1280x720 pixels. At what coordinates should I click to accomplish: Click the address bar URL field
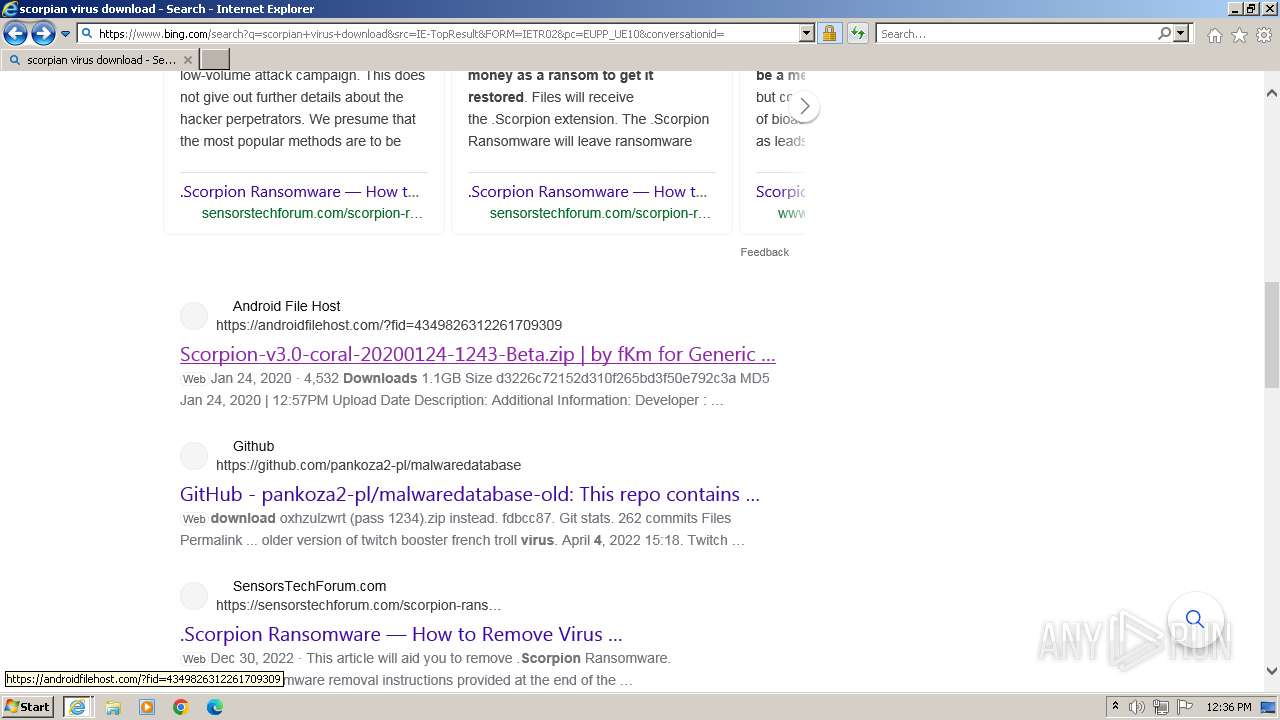pos(438,33)
